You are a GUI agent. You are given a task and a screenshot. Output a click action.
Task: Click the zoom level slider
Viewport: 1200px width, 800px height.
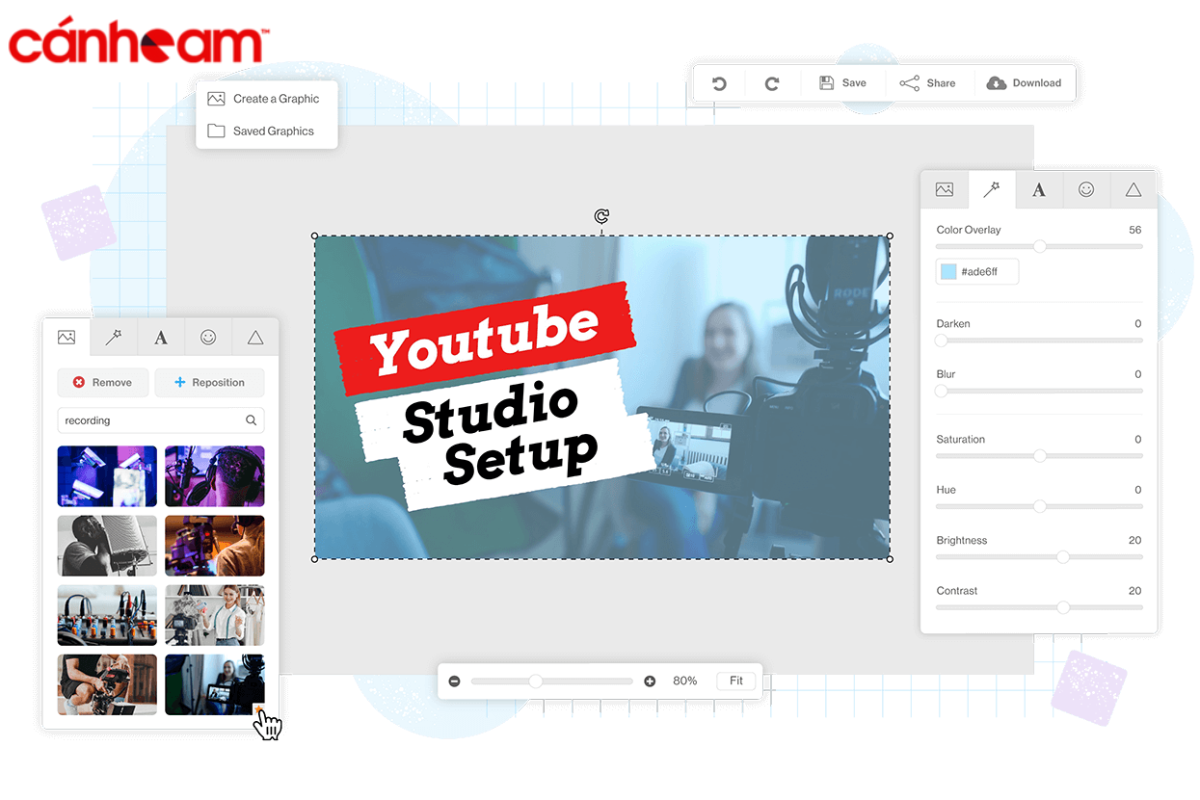pyautogui.click(x=552, y=681)
